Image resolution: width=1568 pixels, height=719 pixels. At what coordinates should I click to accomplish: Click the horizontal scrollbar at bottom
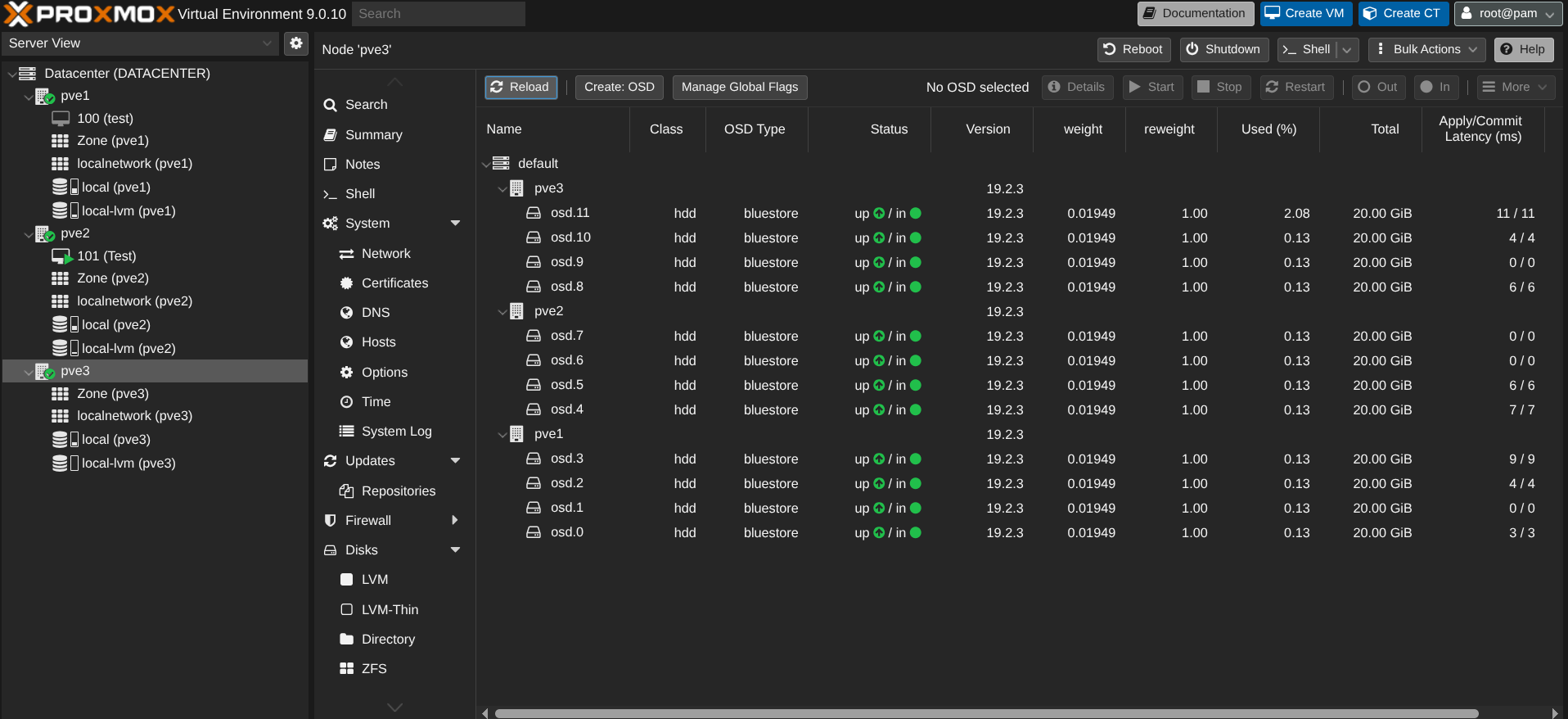[986, 713]
